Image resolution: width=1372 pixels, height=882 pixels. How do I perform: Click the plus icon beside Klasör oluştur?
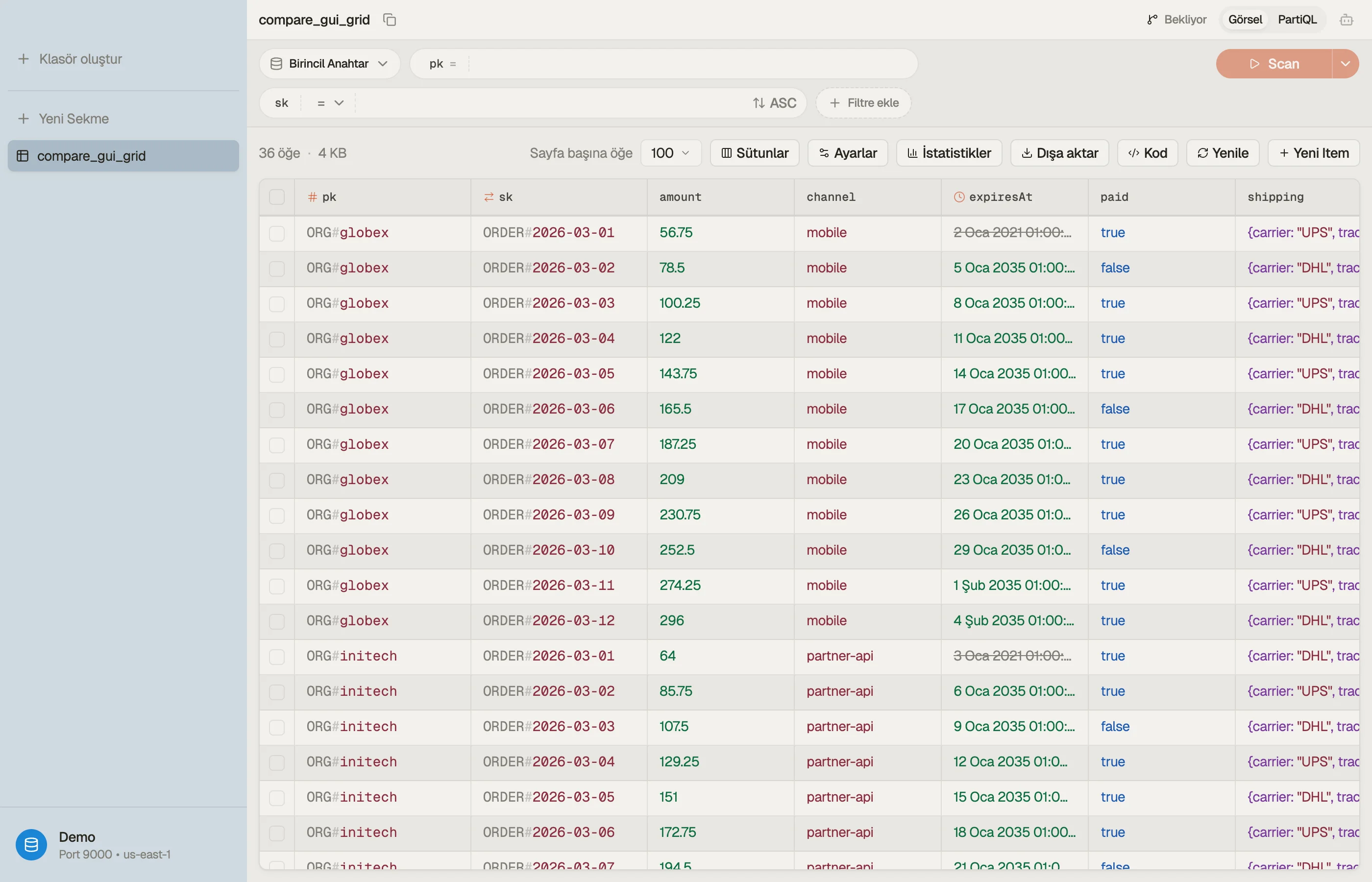(x=24, y=59)
